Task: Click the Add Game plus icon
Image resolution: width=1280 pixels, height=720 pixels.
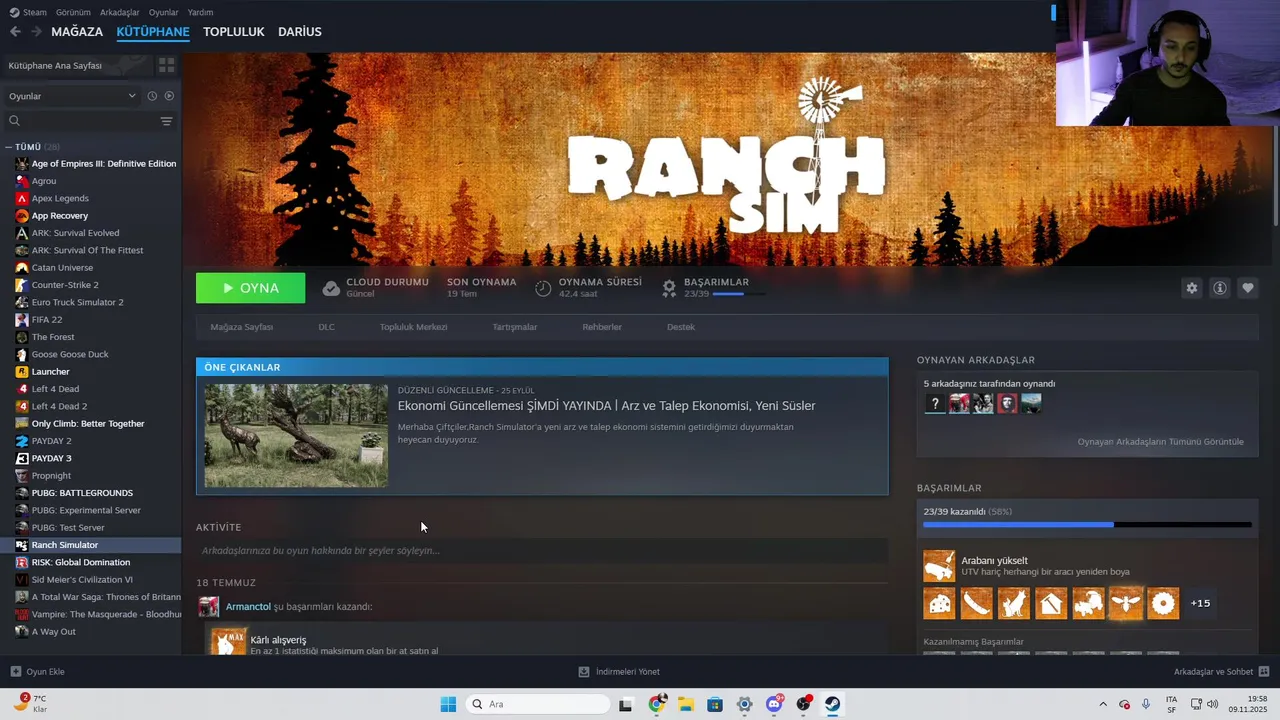Action: click(15, 672)
